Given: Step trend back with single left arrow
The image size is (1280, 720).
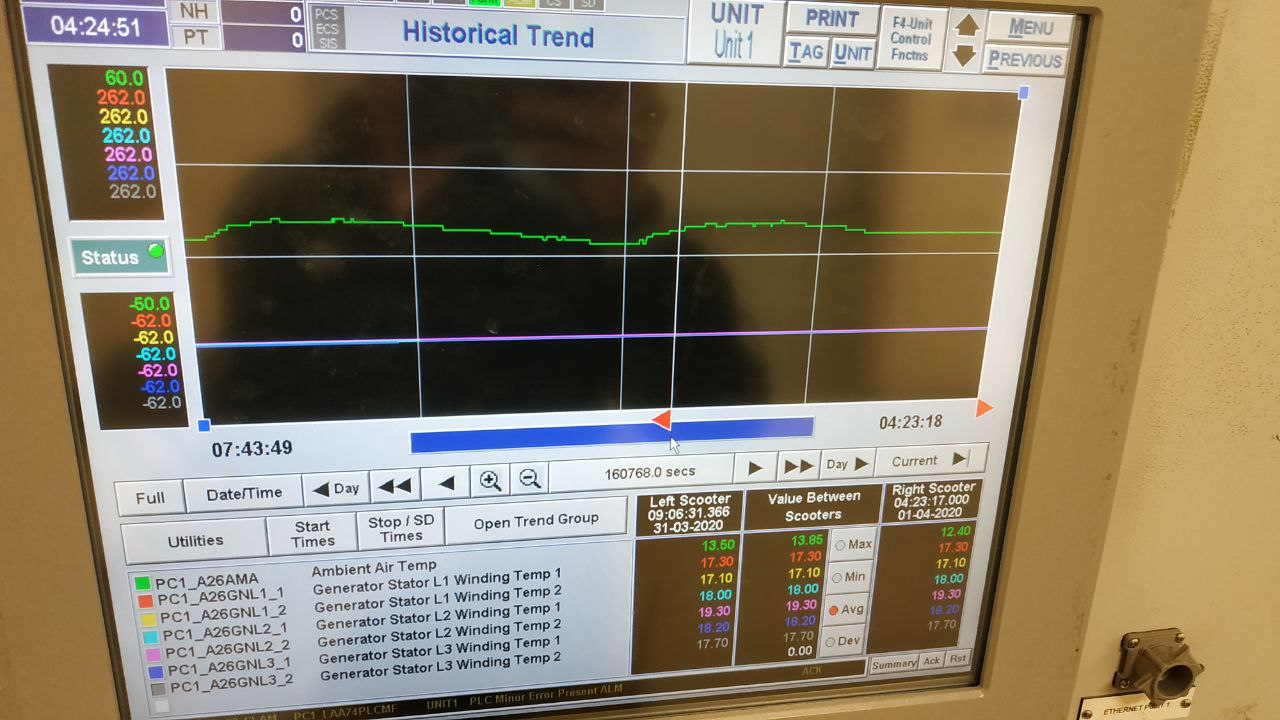Looking at the screenshot, I should coord(446,484).
